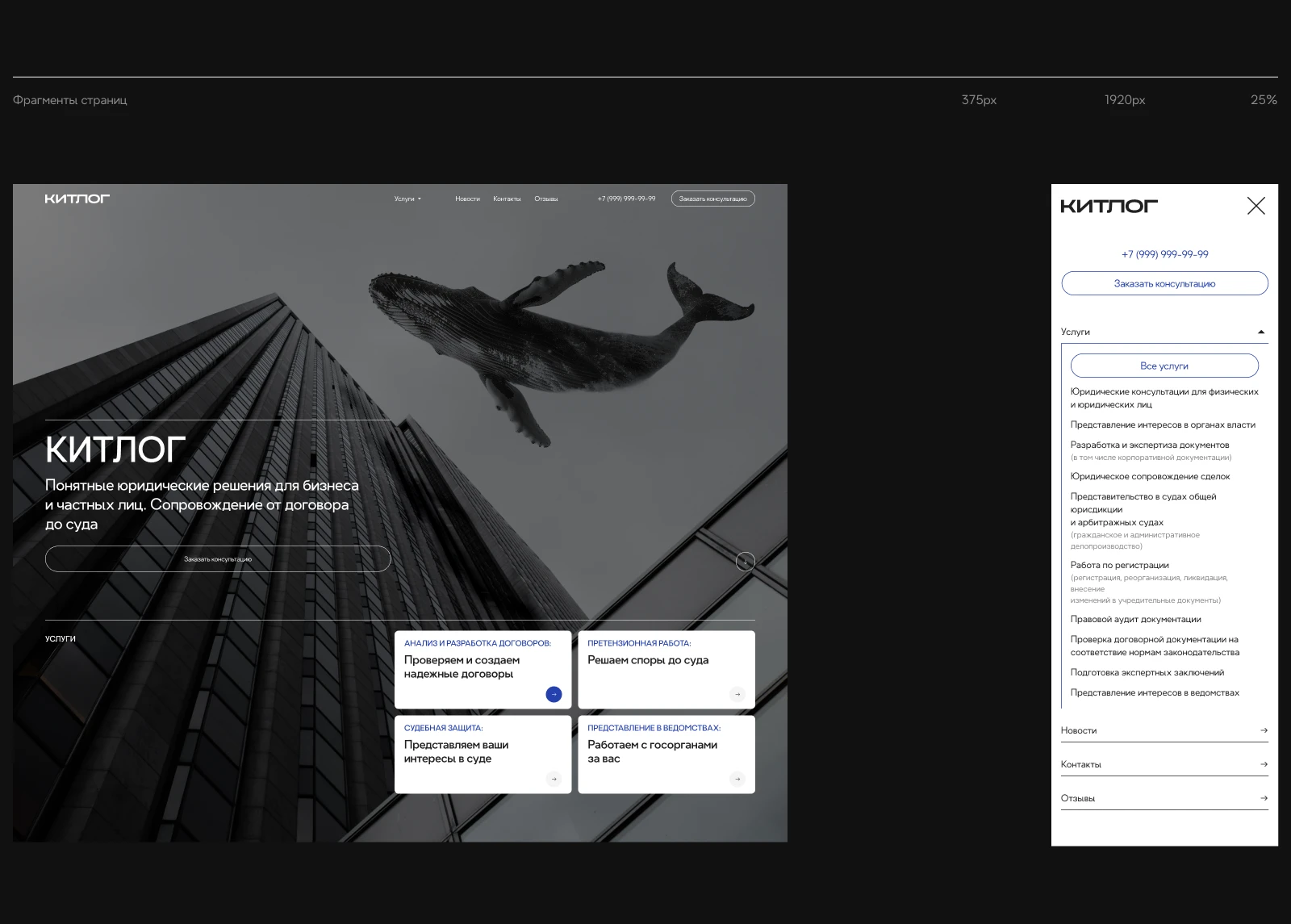This screenshot has height=924, width=1291.
Task: Click arrow on Претензионная работа card
Action: click(x=737, y=694)
